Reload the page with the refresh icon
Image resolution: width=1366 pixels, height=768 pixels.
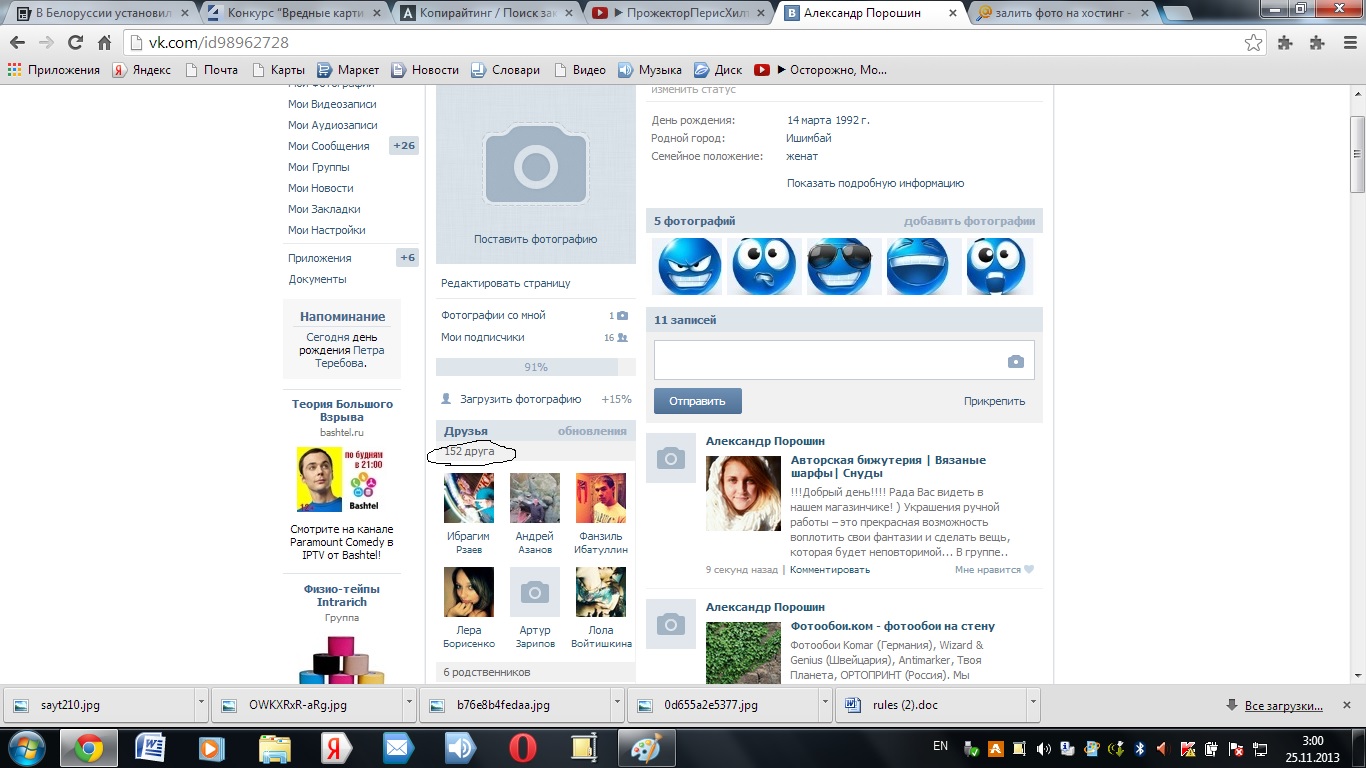pos(75,43)
